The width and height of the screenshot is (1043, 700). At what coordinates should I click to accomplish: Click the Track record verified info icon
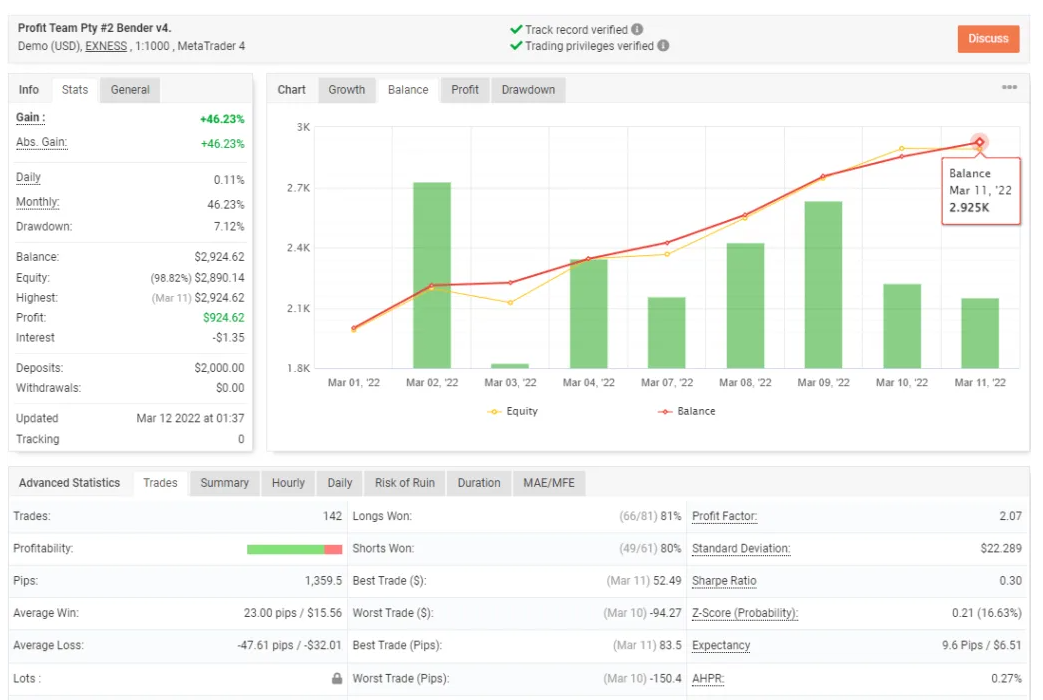pos(637,30)
